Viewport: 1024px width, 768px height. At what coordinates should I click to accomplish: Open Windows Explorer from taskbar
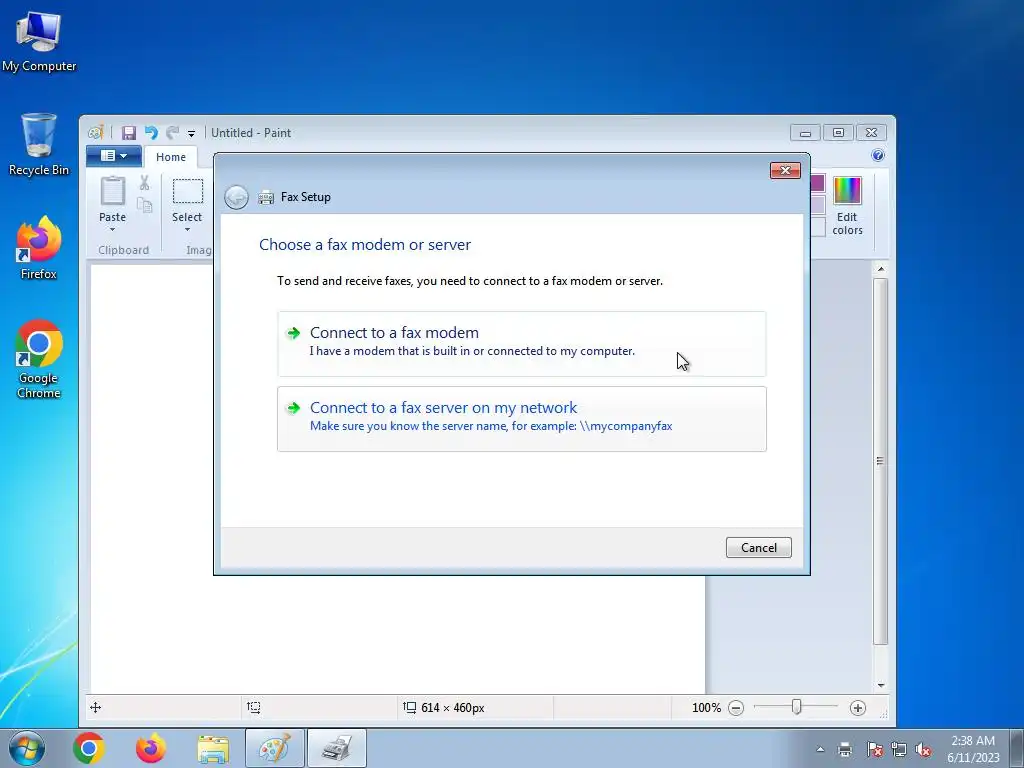(213, 748)
